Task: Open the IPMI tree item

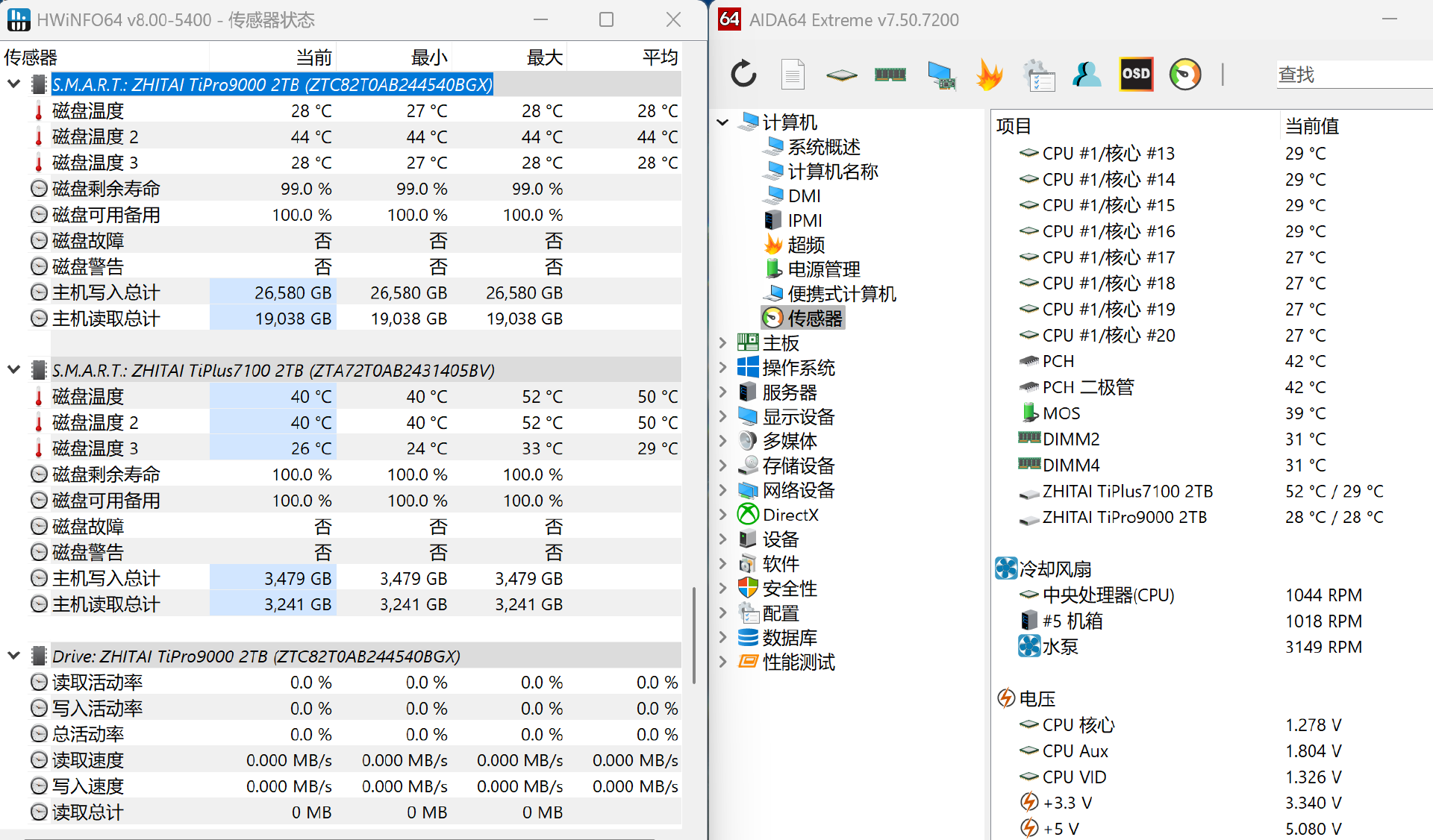Action: click(x=805, y=220)
